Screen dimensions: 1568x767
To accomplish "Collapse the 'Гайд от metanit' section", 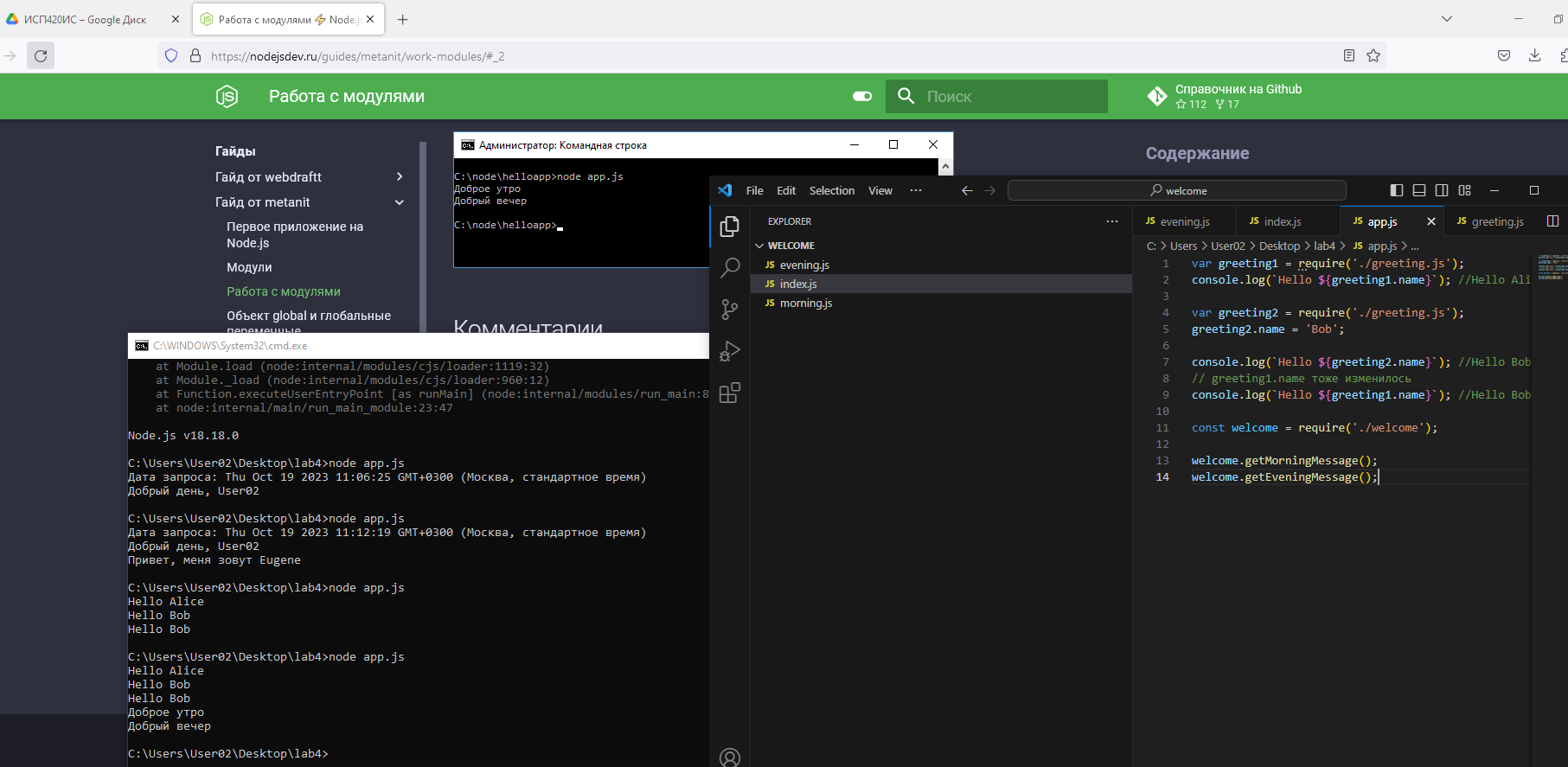I will point(399,202).
